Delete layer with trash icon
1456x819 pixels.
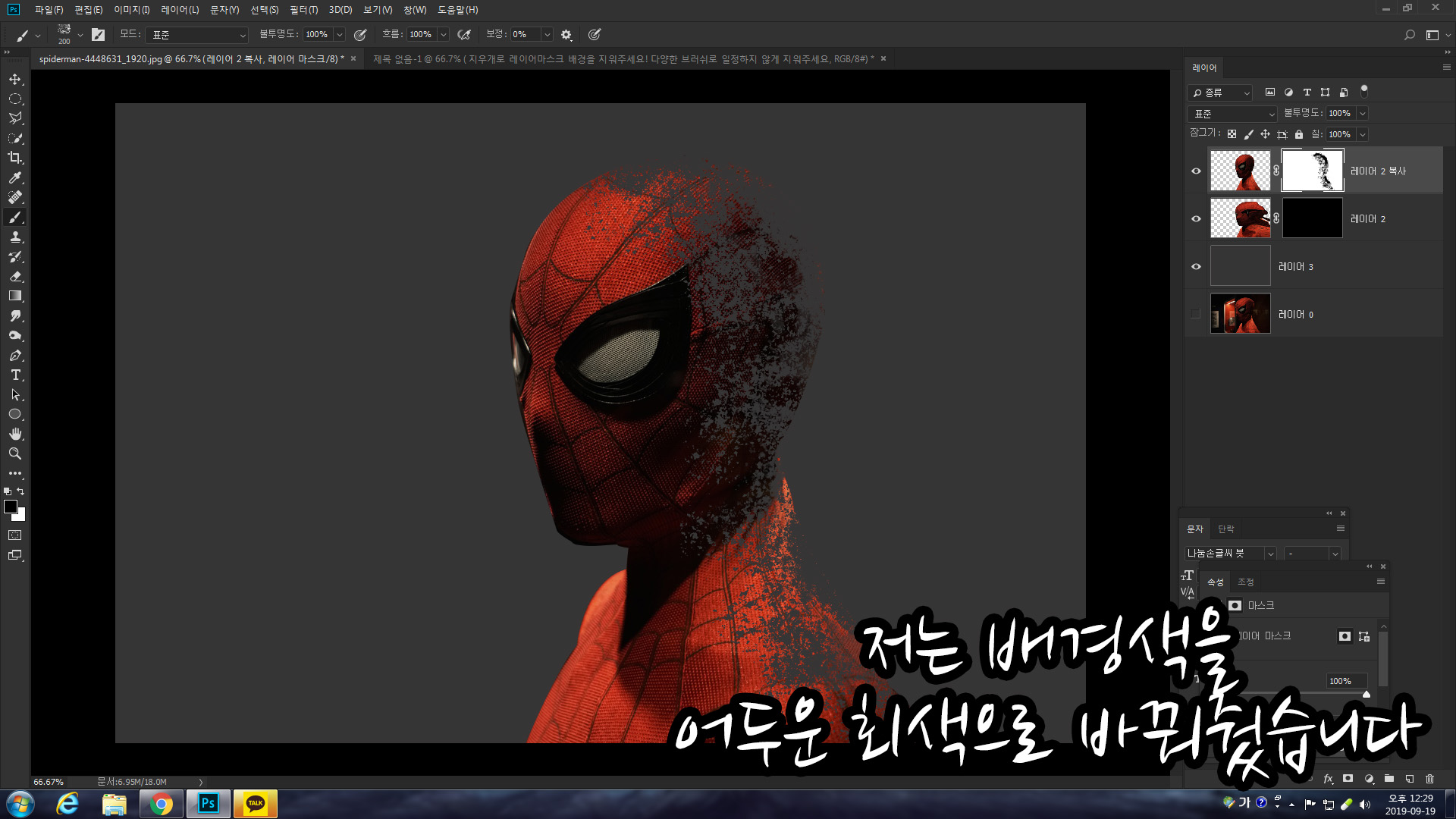[1429, 779]
